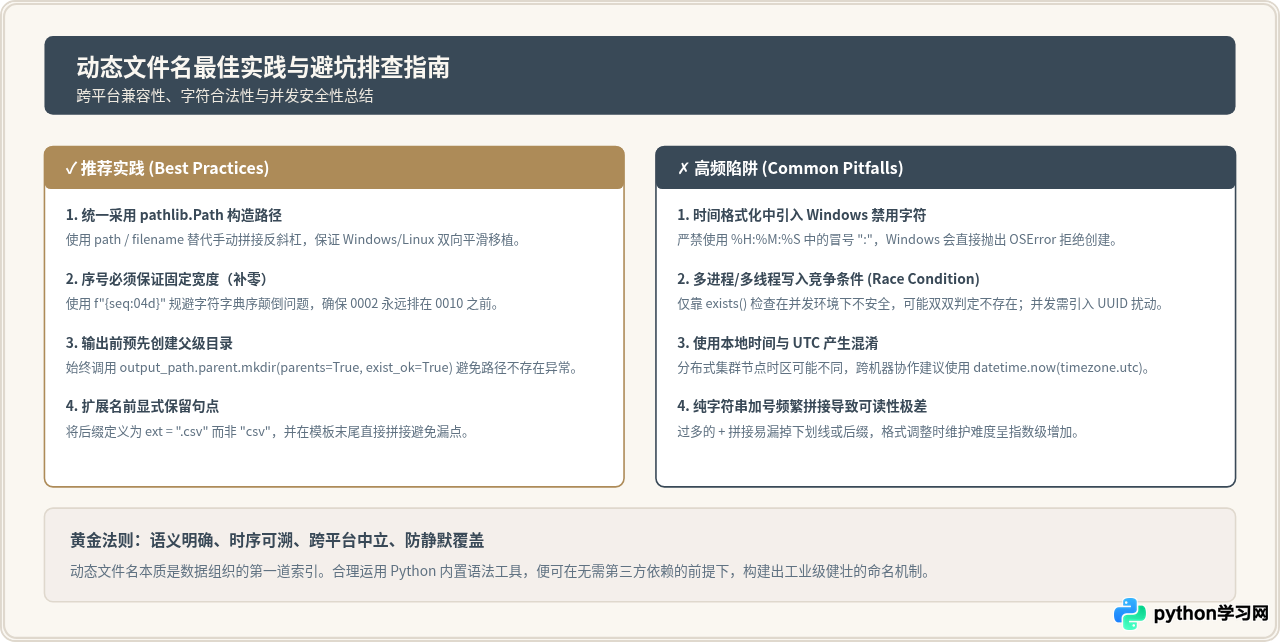This screenshot has width=1280, height=642.
Task: Click the "python学习网" watermark text
Action: click(1211, 614)
